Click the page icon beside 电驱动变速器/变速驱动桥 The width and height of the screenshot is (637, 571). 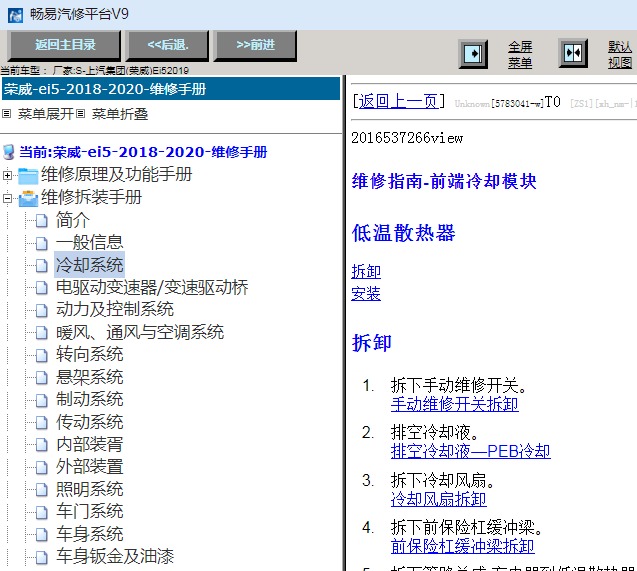41,288
